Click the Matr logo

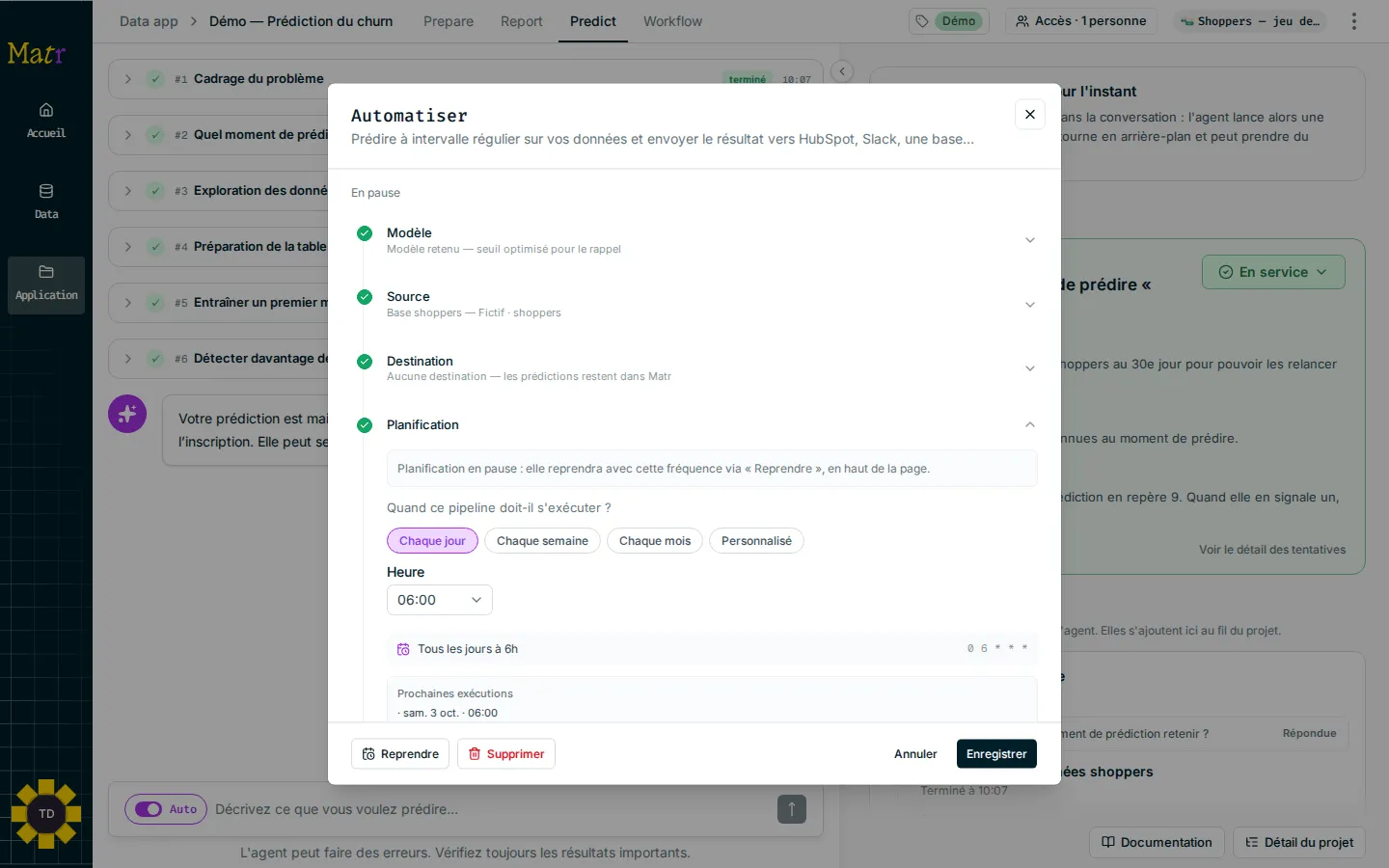[37, 54]
